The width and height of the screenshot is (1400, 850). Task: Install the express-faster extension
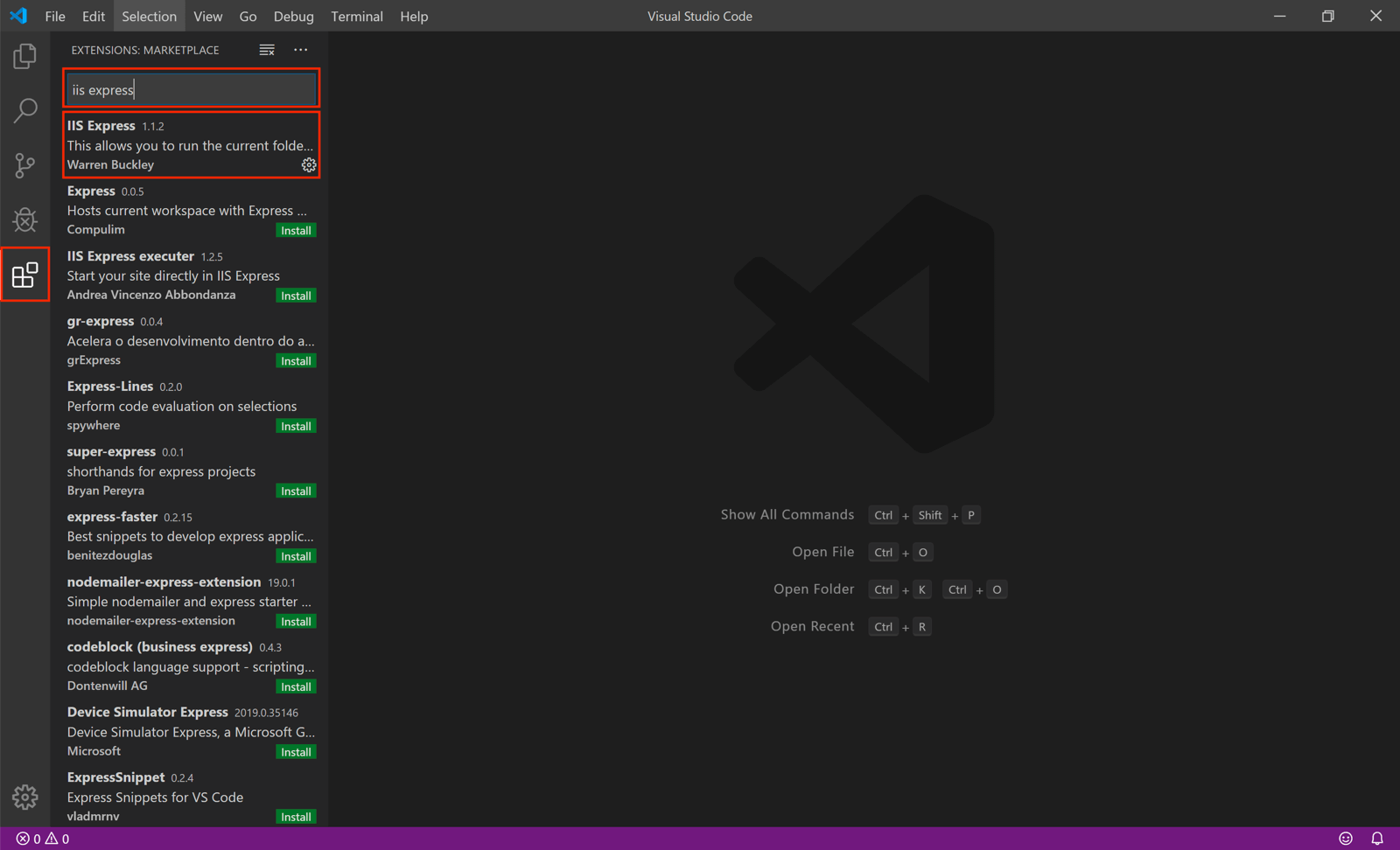[x=296, y=556]
